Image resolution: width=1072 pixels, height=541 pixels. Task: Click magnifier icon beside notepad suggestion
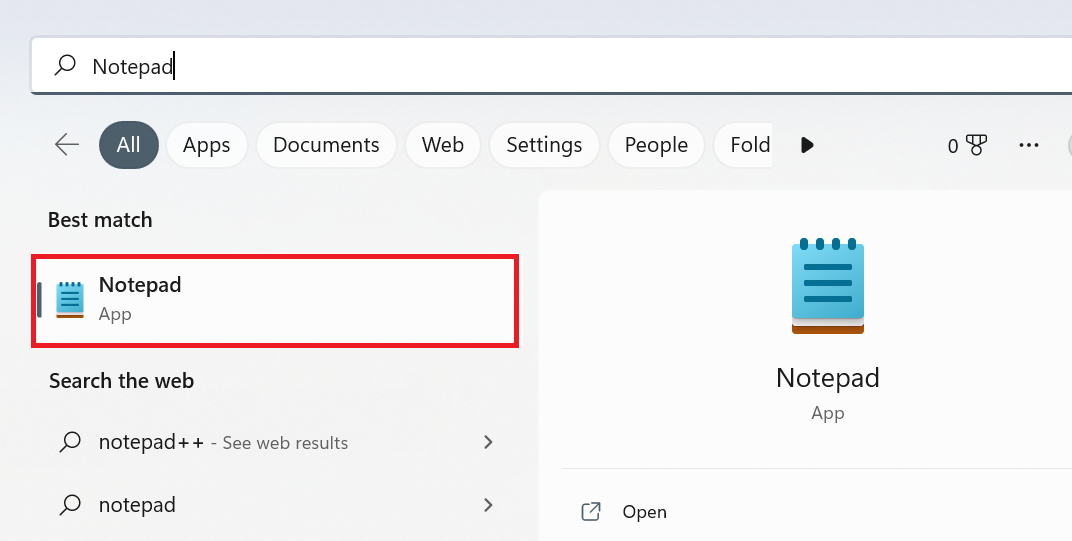coord(70,505)
